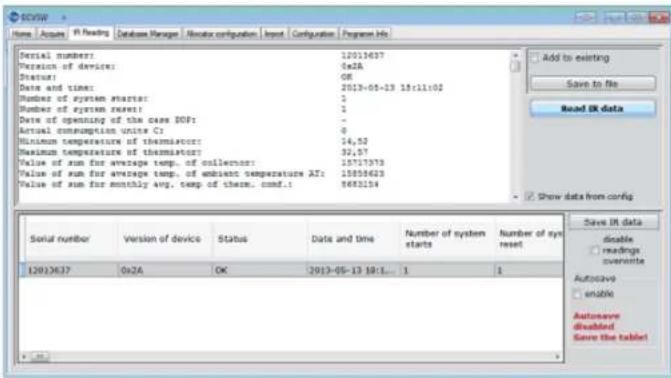
Task: Open the Database Manager tab
Action: point(148,34)
